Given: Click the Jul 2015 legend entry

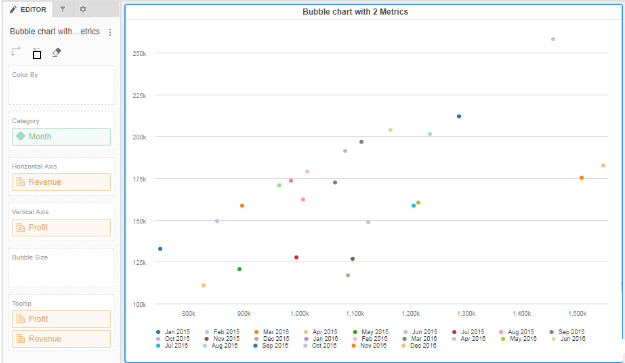Looking at the screenshot, I should click(468, 332).
